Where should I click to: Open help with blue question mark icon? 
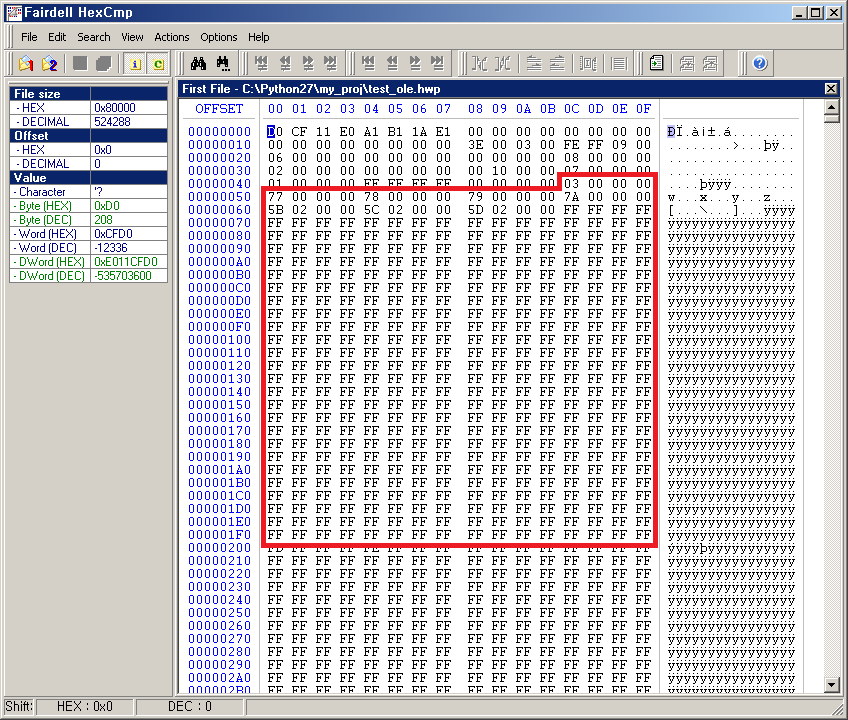coord(760,64)
